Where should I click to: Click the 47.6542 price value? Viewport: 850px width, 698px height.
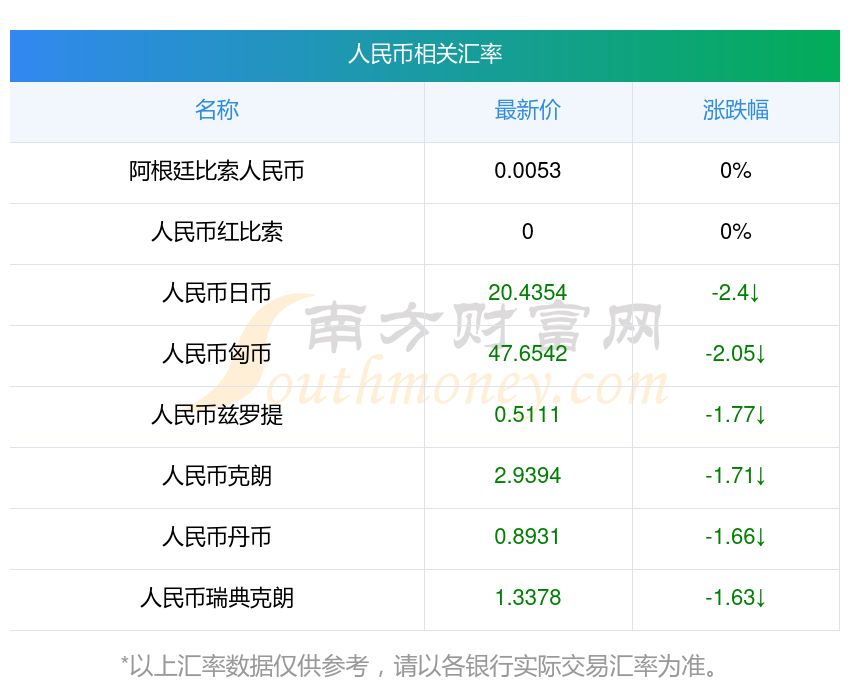click(x=527, y=354)
